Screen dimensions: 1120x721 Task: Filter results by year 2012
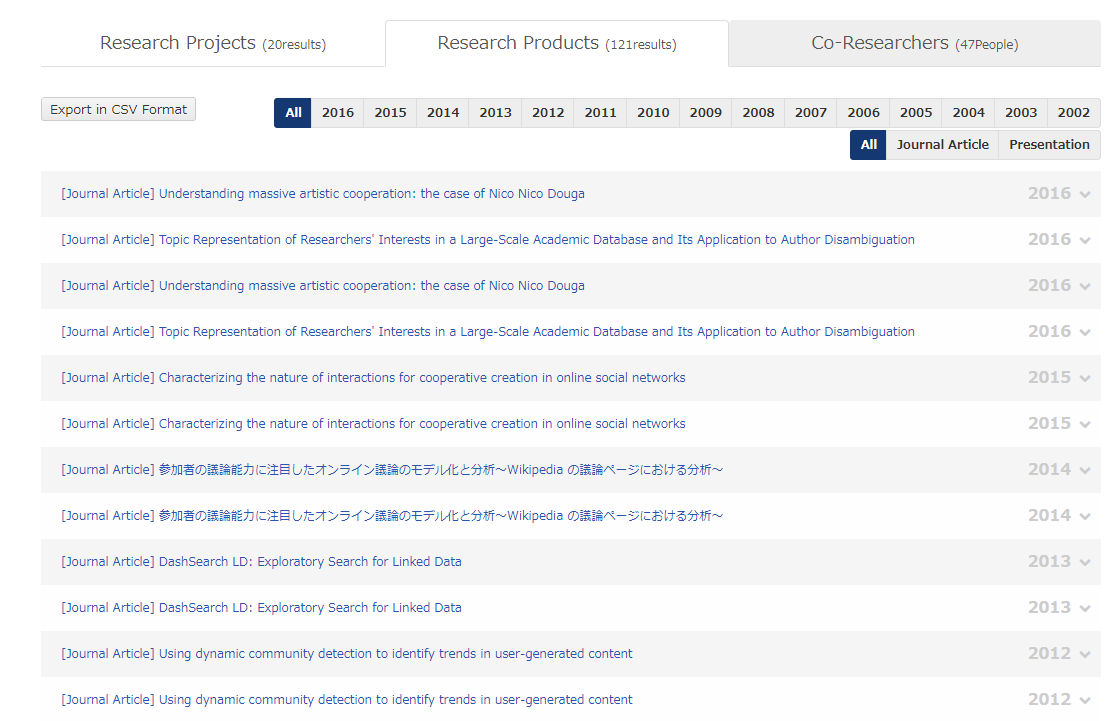[x=548, y=113]
